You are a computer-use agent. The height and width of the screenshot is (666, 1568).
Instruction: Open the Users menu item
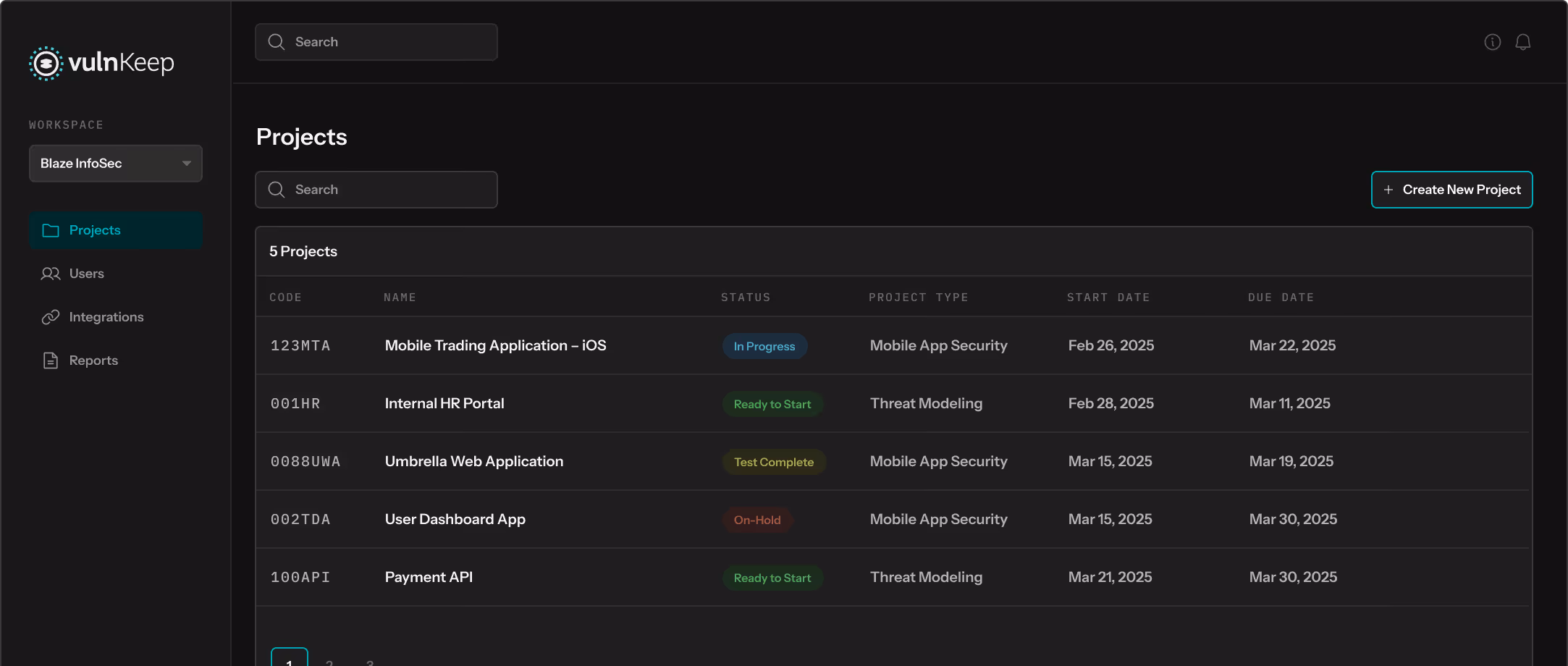[x=116, y=274]
